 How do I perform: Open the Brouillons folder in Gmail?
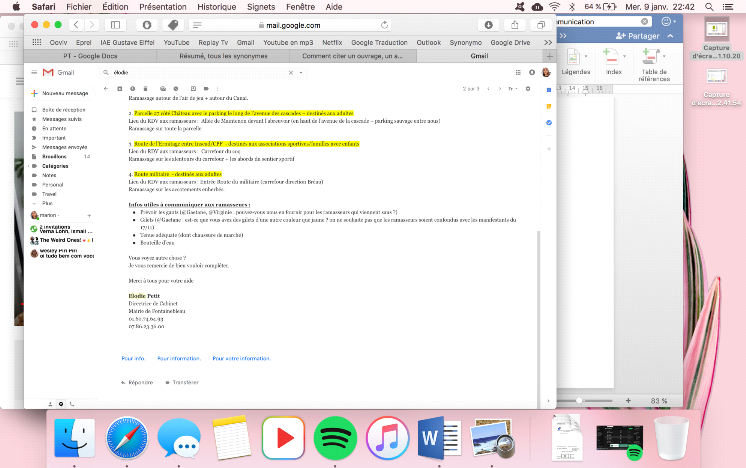[54, 156]
